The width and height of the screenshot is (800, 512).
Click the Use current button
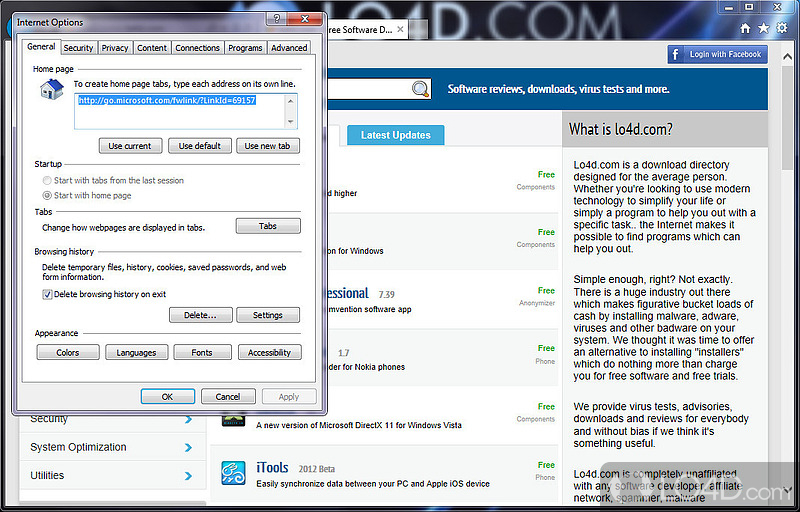(130, 146)
